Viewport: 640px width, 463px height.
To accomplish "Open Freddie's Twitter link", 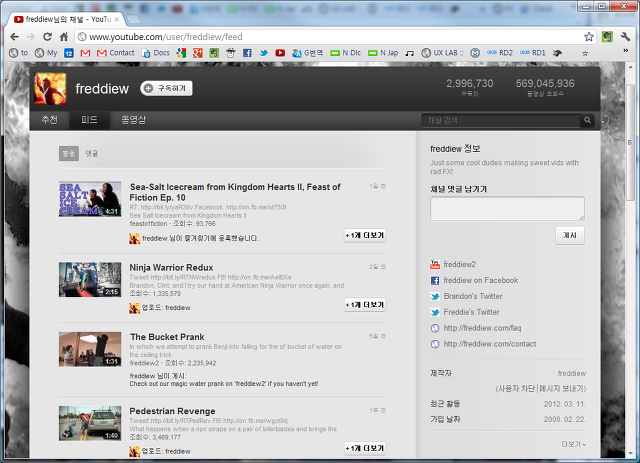I will pyautogui.click(x=471, y=312).
